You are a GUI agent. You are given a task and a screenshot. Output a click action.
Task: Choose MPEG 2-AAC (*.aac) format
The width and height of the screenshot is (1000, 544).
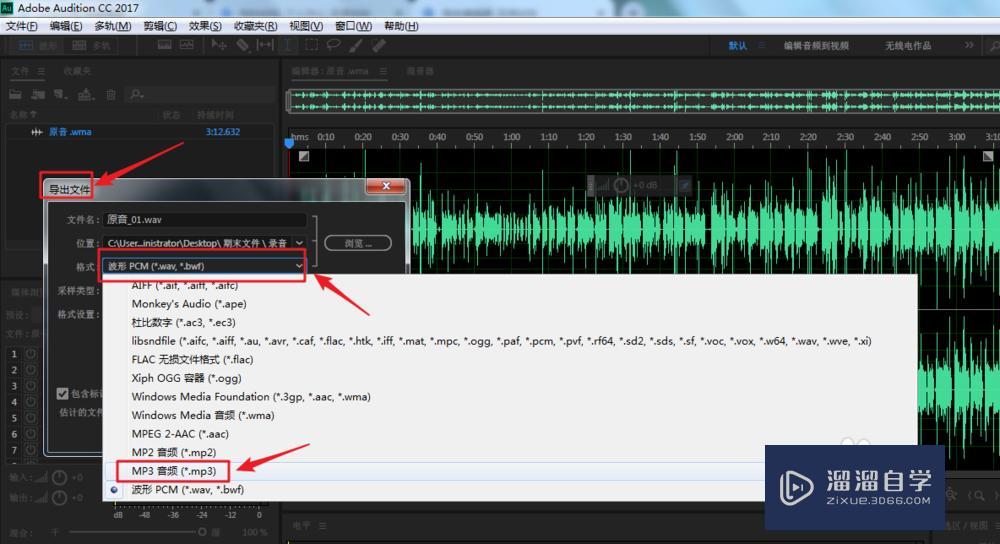[x=180, y=434]
